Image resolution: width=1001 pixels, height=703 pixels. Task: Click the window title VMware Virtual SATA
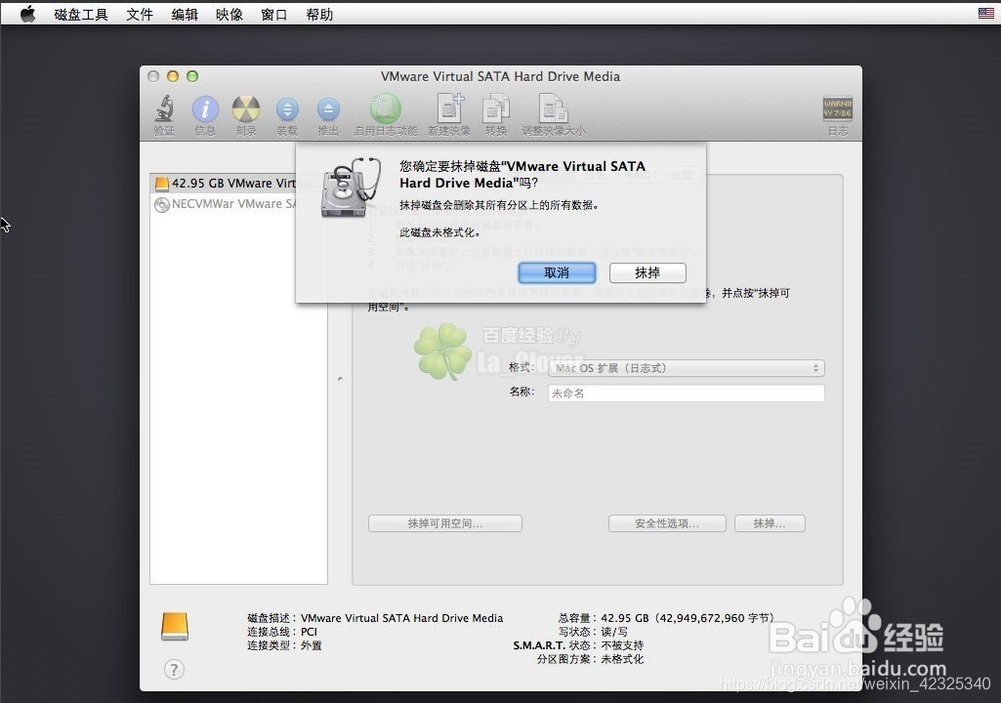(x=500, y=77)
